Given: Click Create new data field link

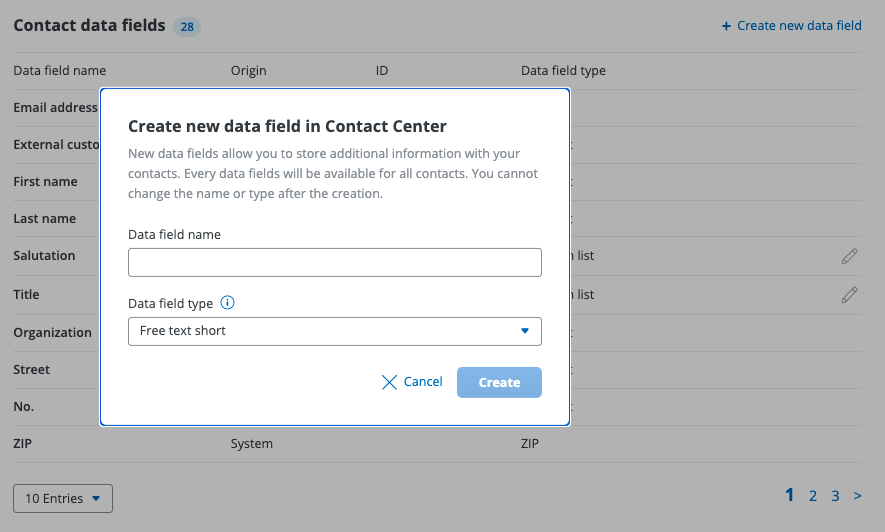Looking at the screenshot, I should (x=798, y=26).
